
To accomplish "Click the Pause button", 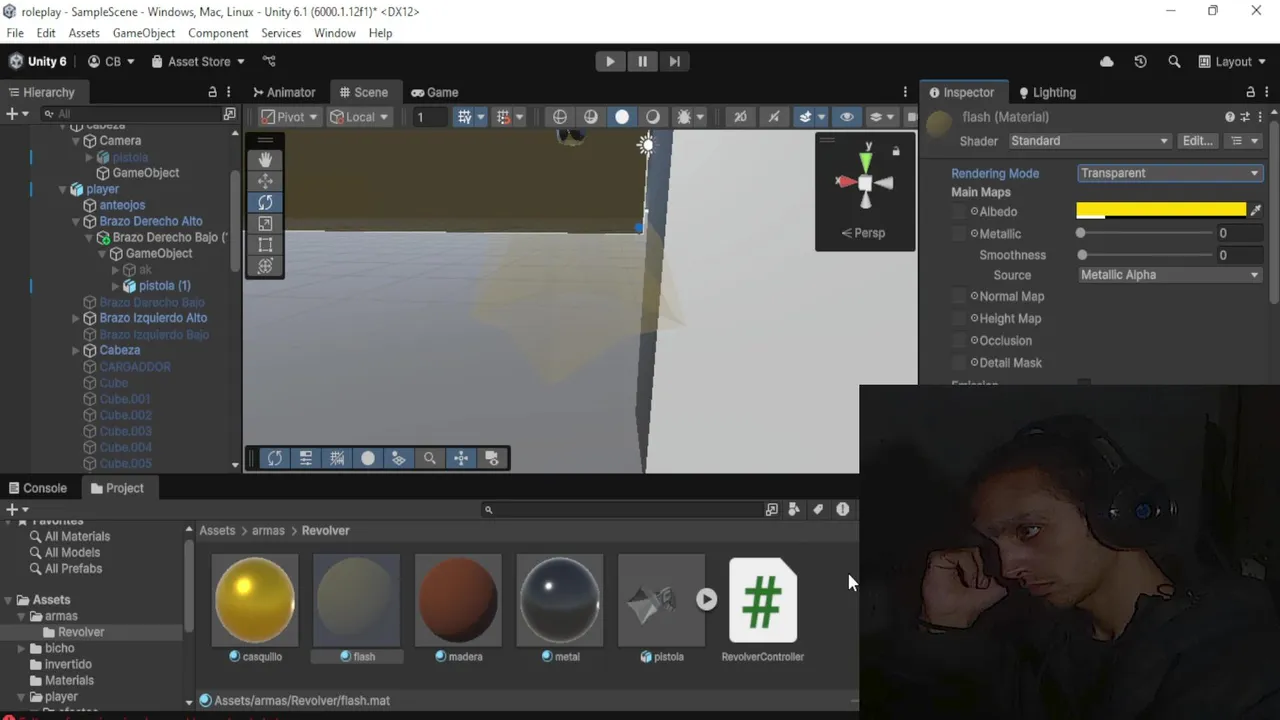I will click(642, 61).
